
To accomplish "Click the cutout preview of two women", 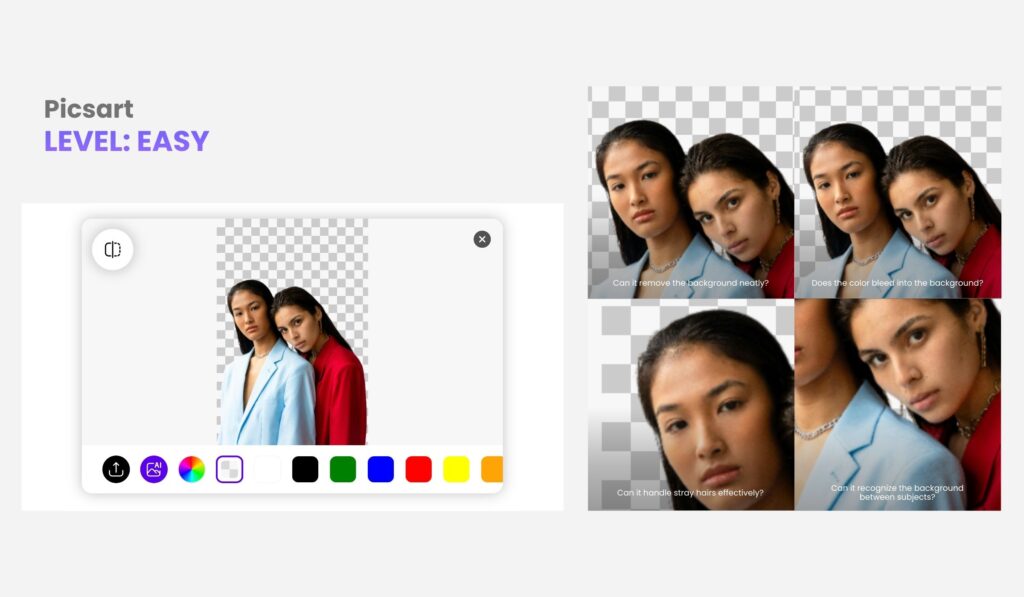I will click(x=292, y=364).
